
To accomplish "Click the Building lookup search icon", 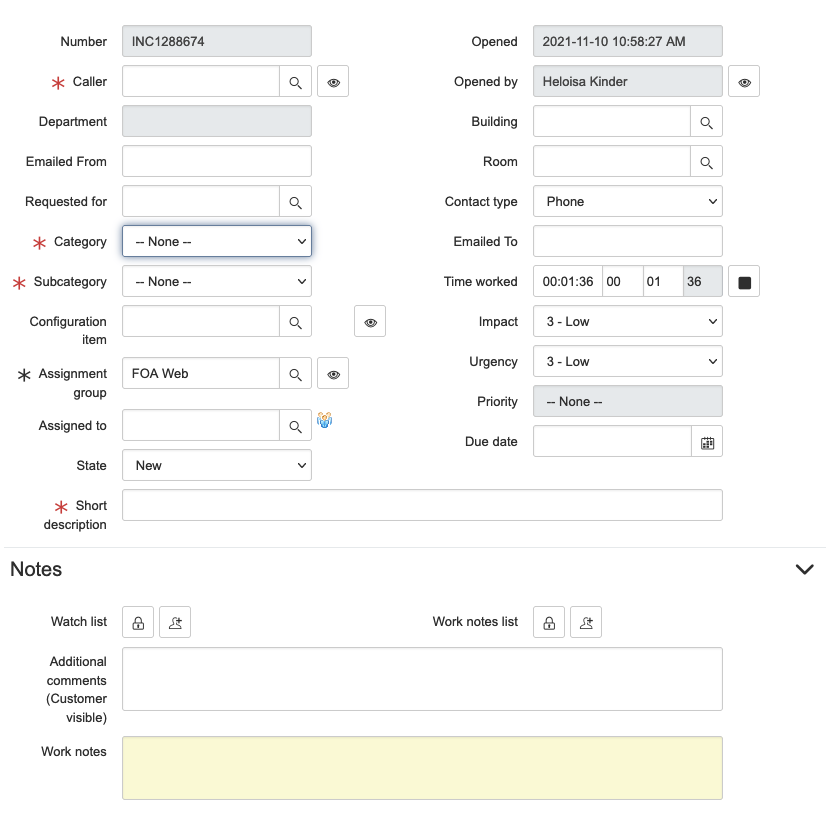I will click(x=706, y=122).
